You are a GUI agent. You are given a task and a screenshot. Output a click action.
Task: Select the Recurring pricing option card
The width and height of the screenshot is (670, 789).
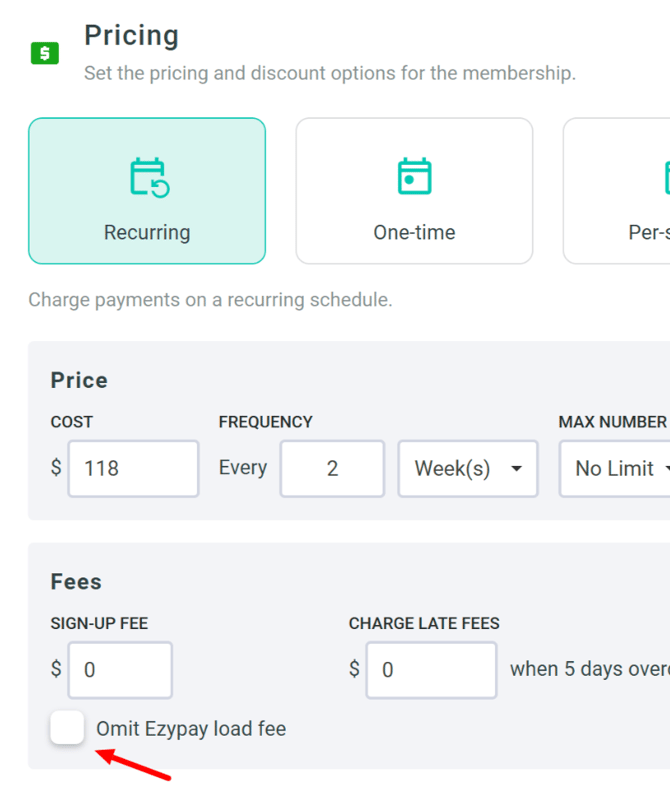[x=147, y=191]
